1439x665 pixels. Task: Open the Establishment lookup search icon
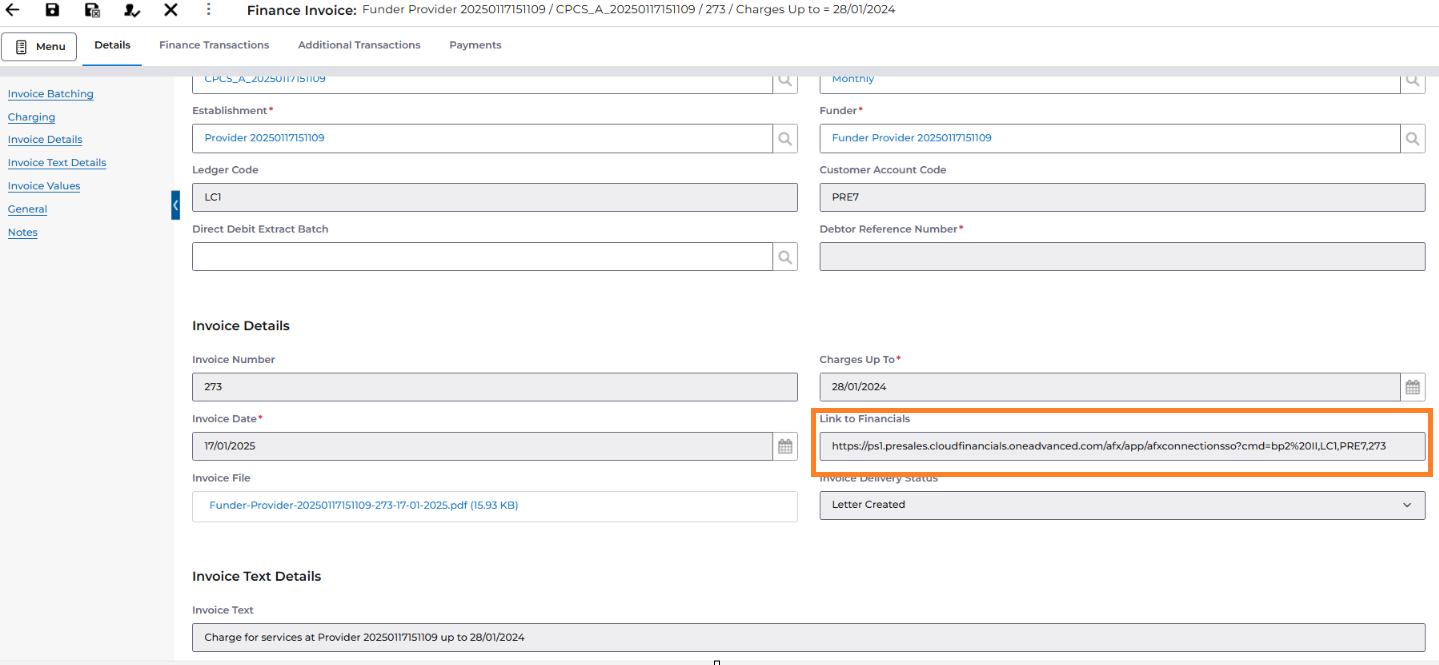785,138
